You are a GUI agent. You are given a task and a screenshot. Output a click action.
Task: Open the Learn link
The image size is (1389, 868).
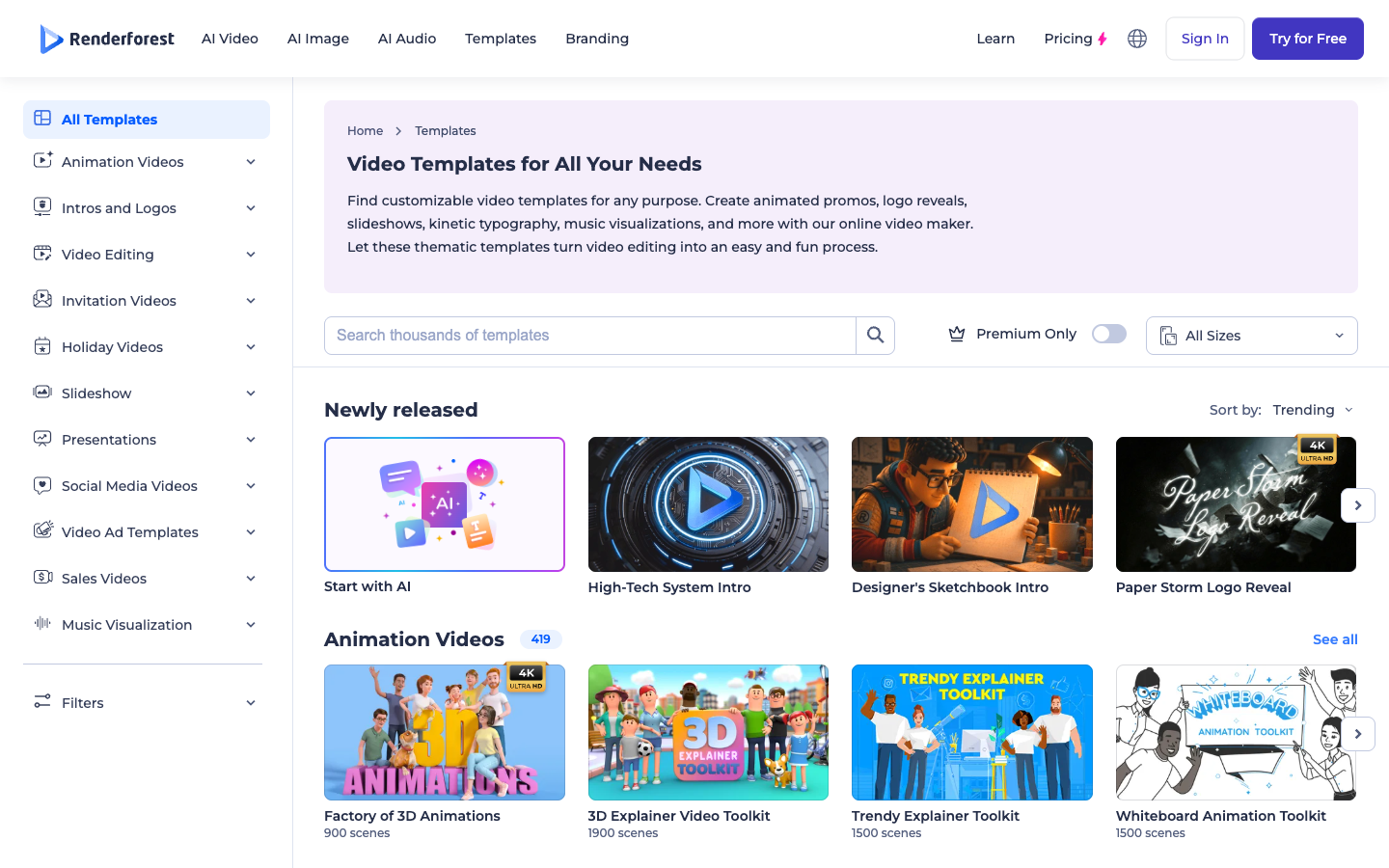point(995,39)
